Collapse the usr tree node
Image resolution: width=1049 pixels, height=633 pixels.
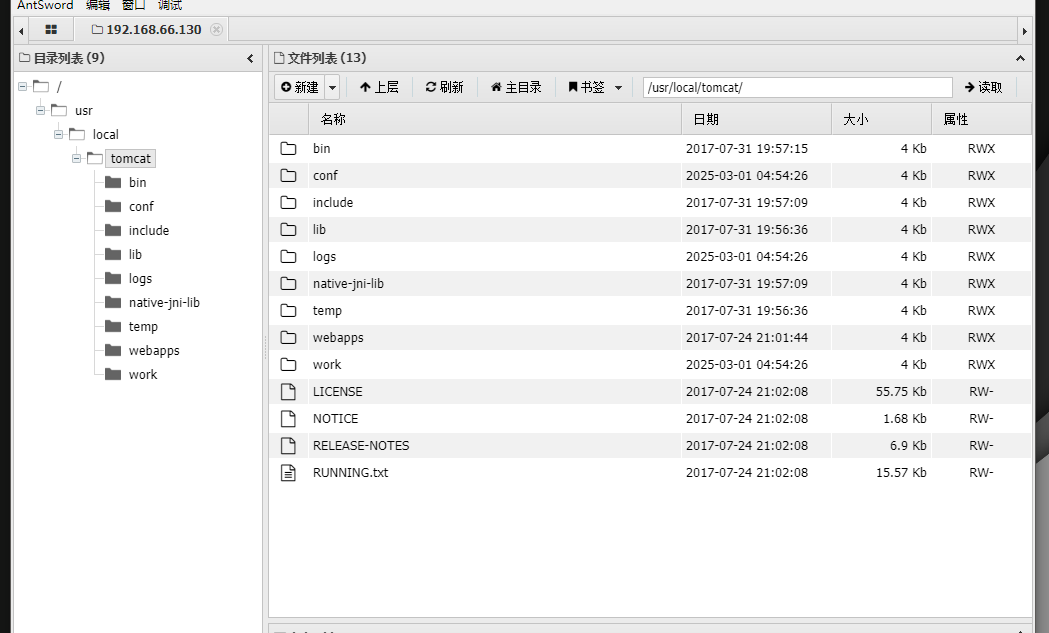(41, 110)
